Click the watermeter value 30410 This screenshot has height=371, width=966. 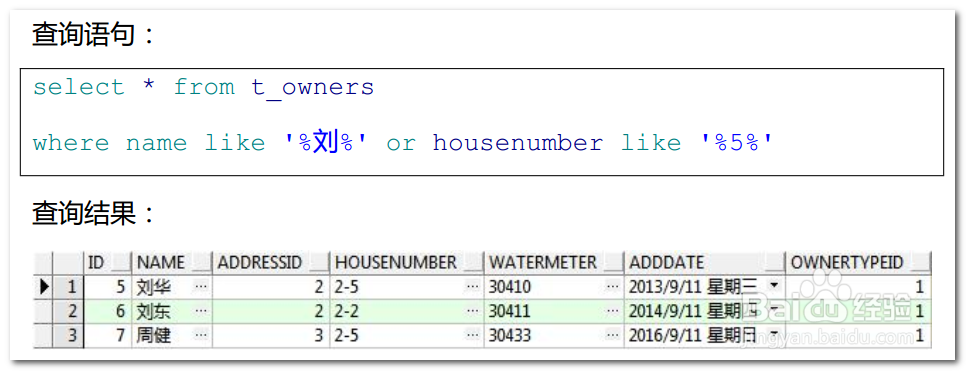(x=510, y=287)
